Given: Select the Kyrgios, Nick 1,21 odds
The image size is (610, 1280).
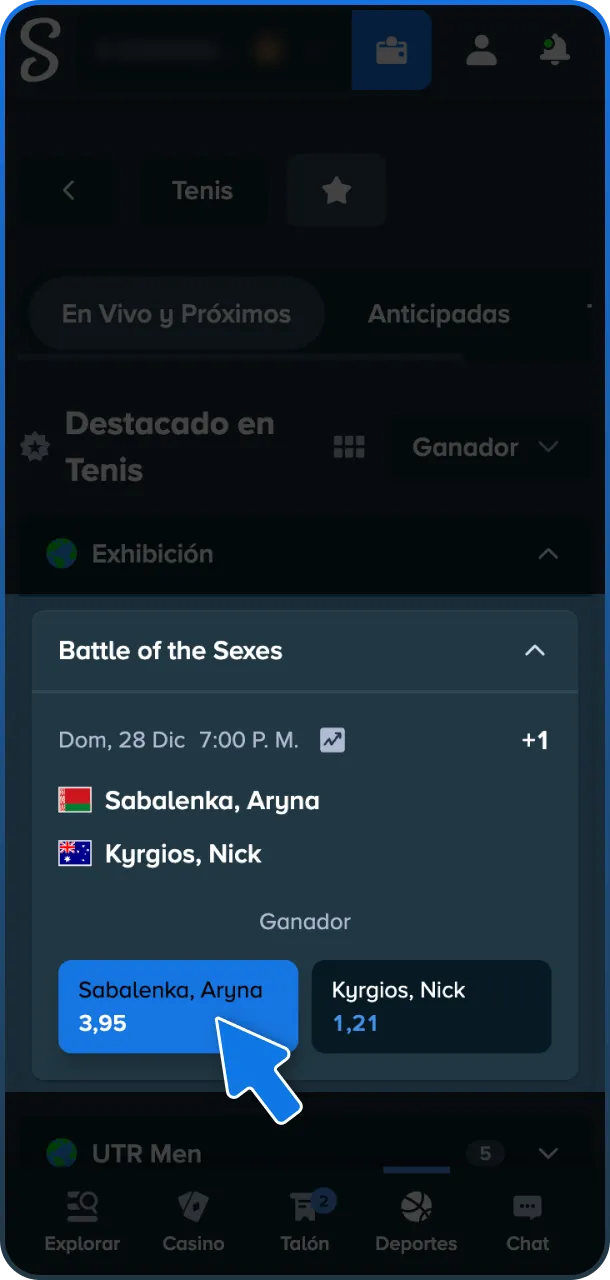Looking at the screenshot, I should [432, 1007].
